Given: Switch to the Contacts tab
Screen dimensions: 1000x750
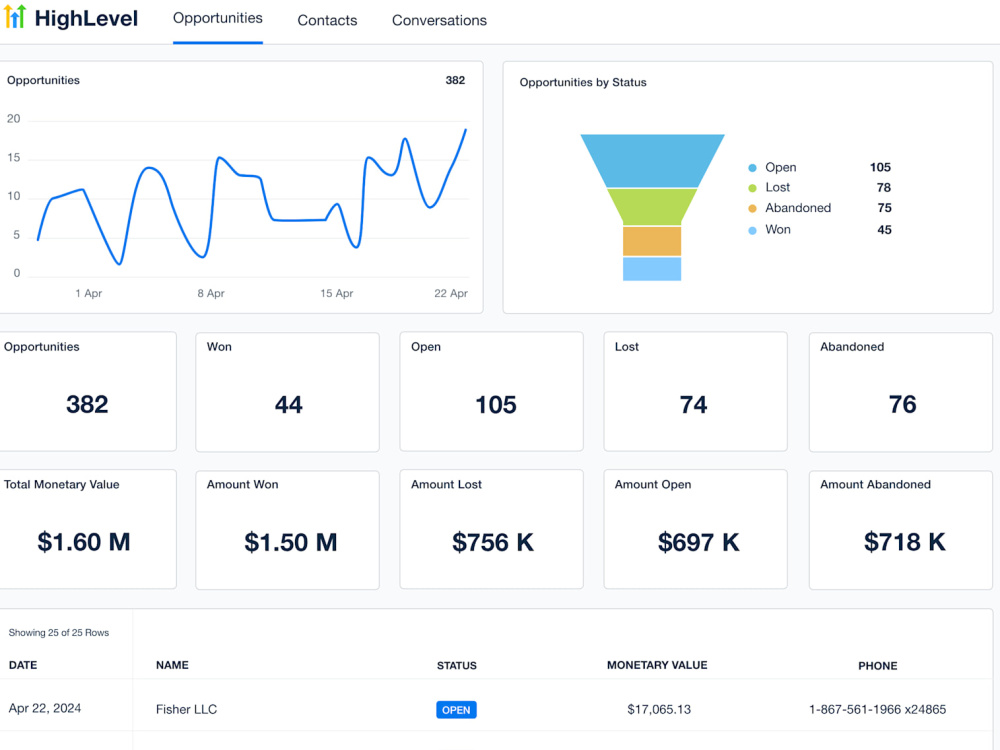Looking at the screenshot, I should coord(327,20).
